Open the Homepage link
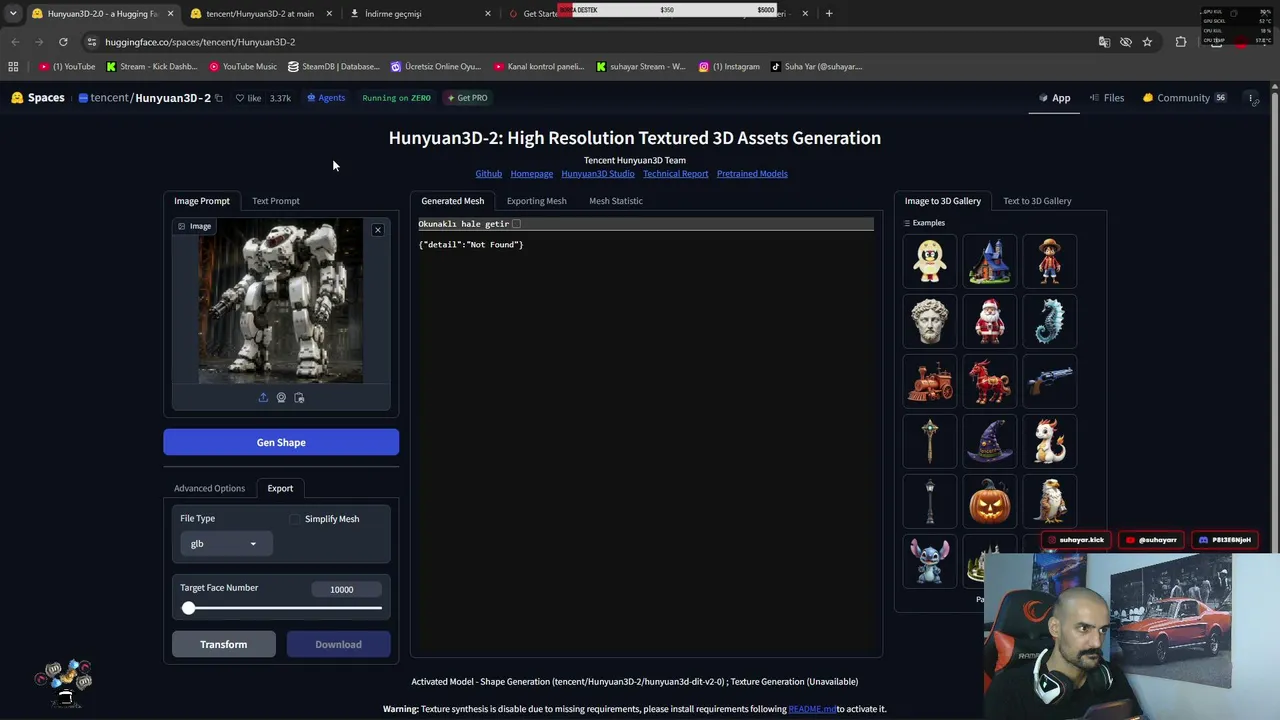 [532, 174]
